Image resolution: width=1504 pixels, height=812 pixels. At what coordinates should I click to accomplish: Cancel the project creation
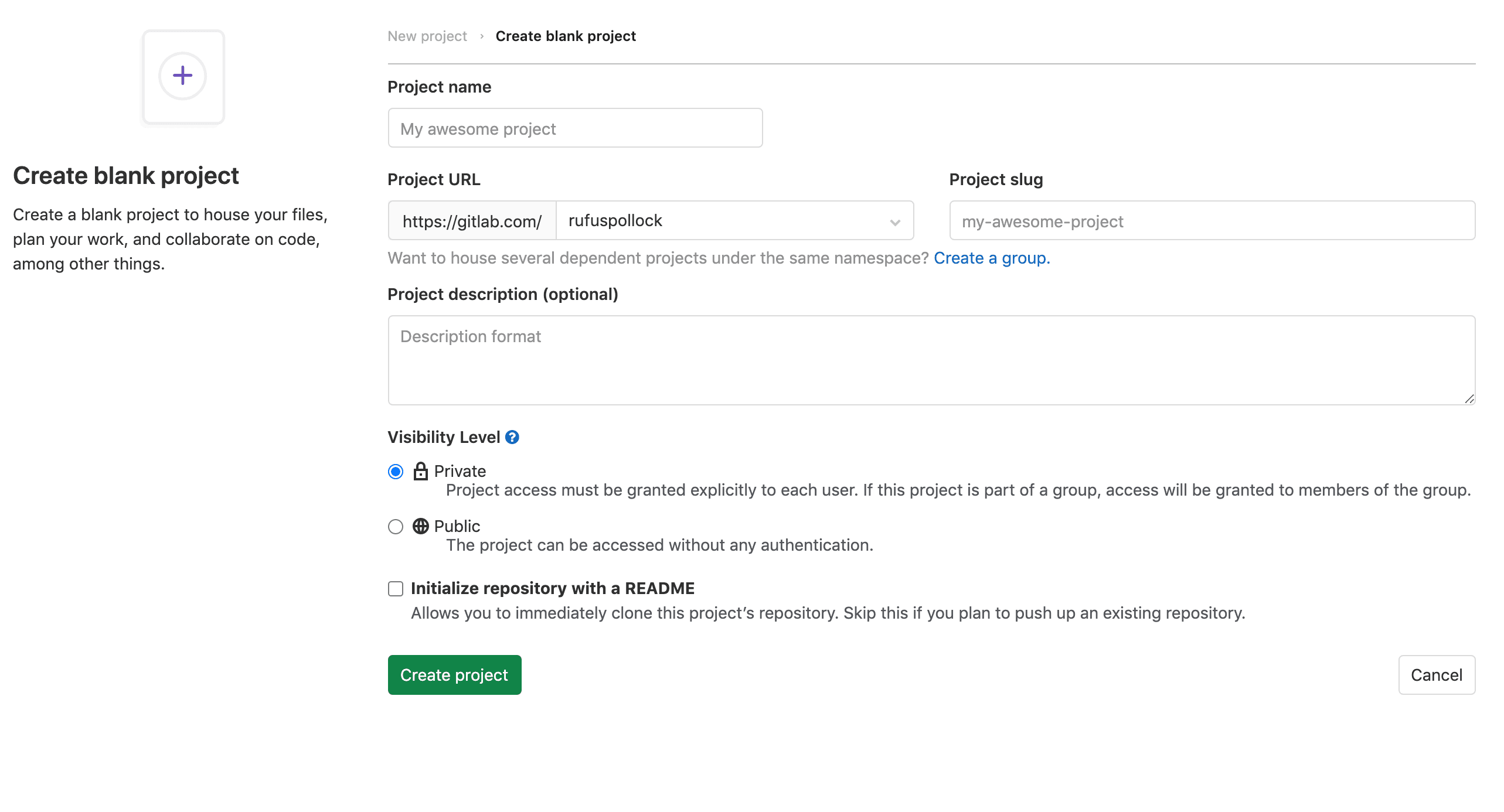1436,675
